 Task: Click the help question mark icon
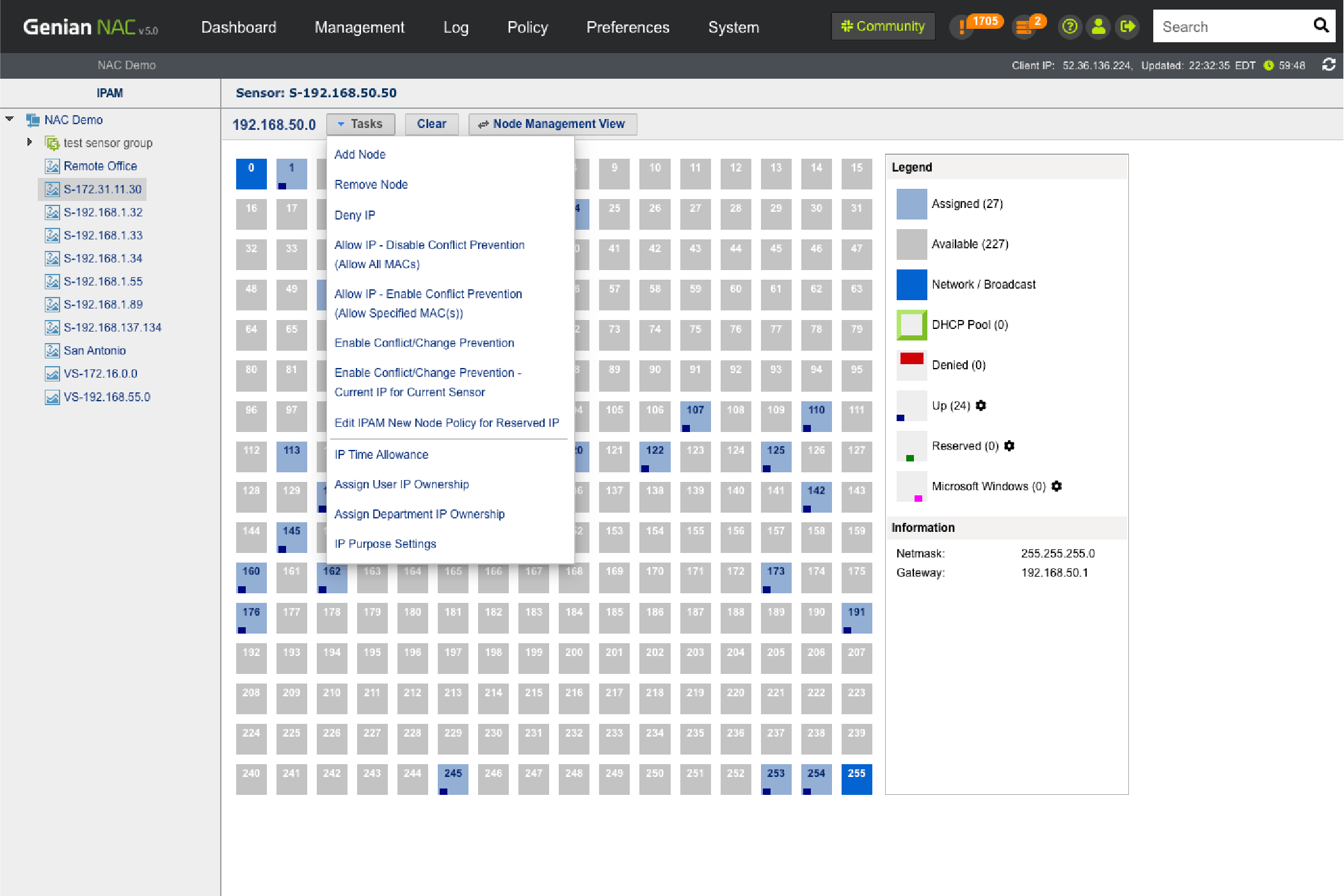pyautogui.click(x=1069, y=27)
